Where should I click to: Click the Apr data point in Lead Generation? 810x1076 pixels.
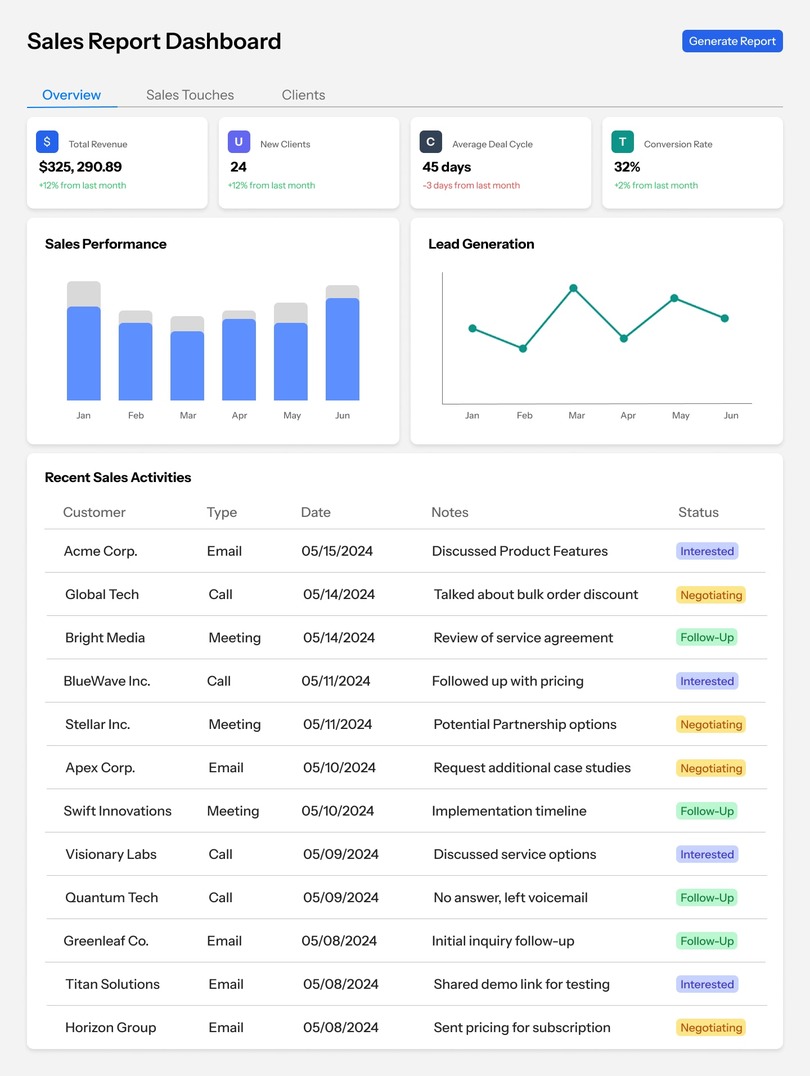[x=624, y=338]
